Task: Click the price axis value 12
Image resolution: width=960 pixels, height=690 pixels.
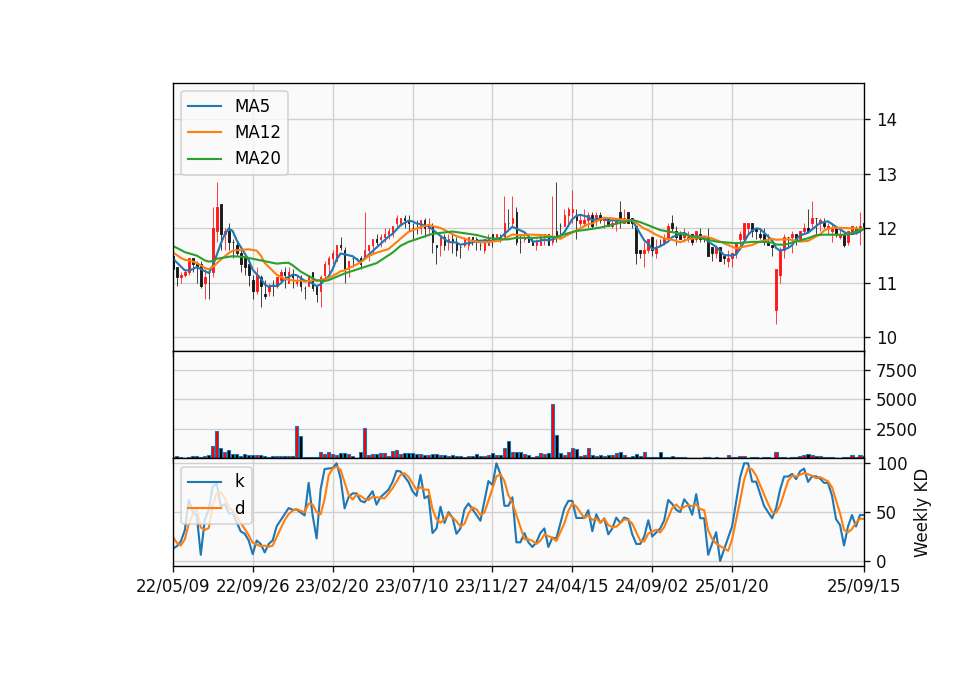Action: coord(887,229)
